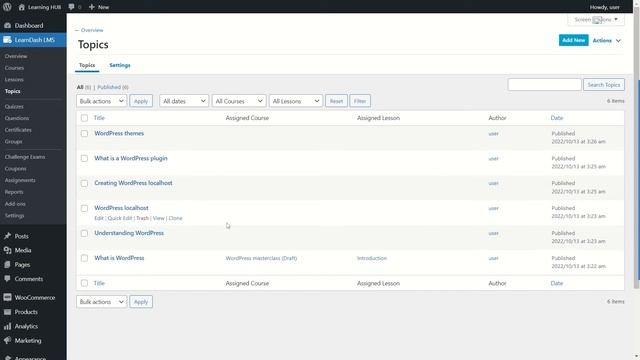The width and height of the screenshot is (640, 360).
Task: Expand Screen Options panel
Action: (x=596, y=20)
